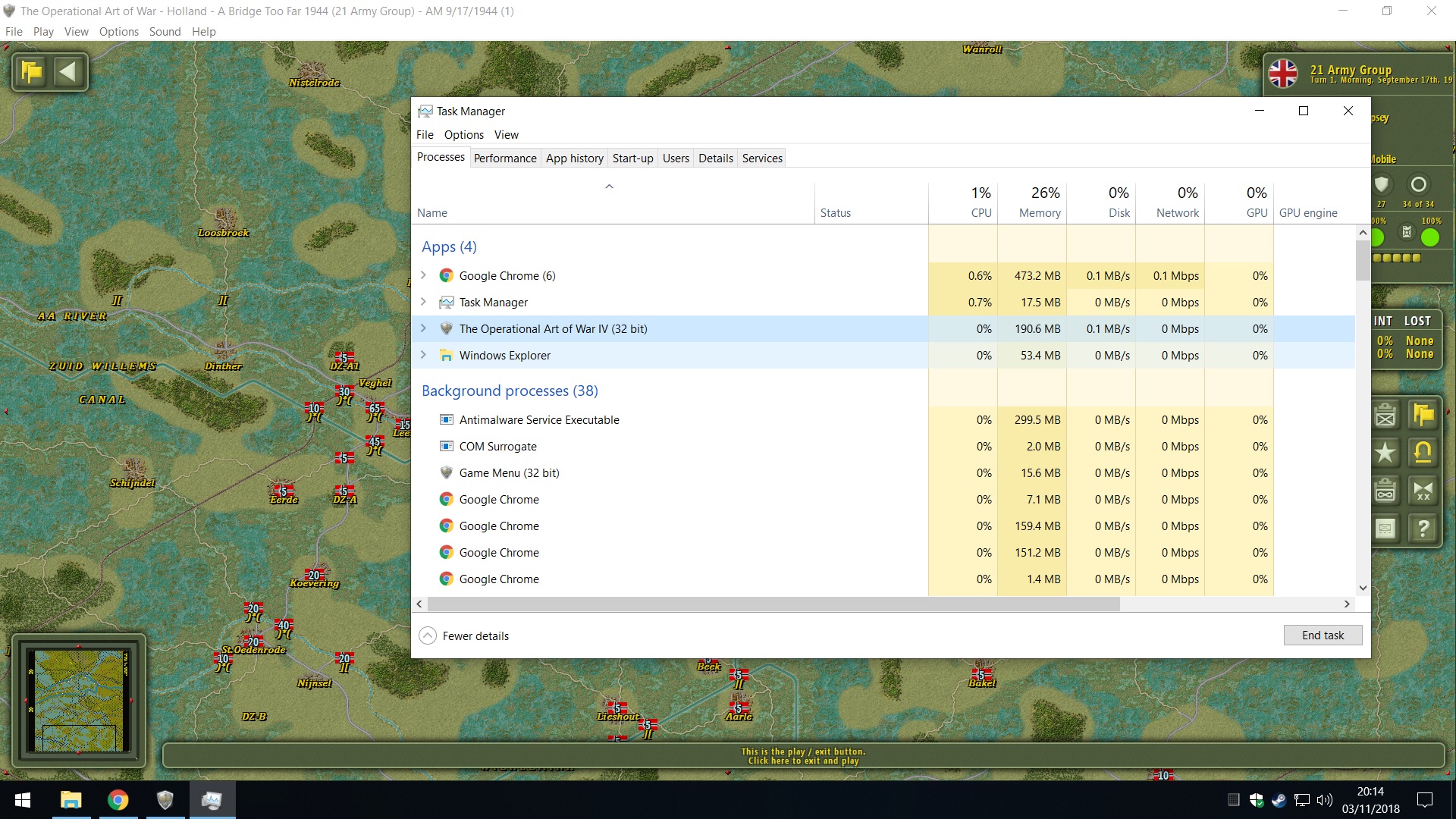This screenshot has height=819, width=1456.
Task: Sort by the GPU column header
Action: pyautogui.click(x=1239, y=202)
